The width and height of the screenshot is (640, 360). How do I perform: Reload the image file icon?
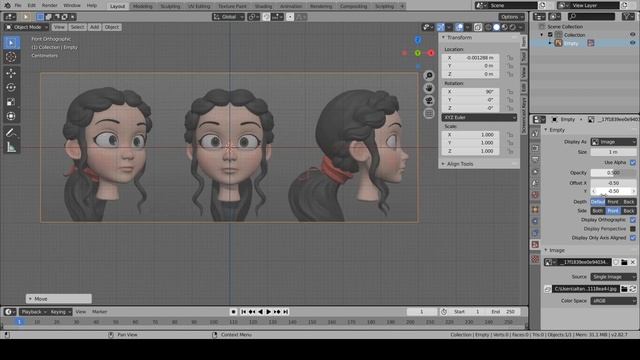tap(633, 289)
